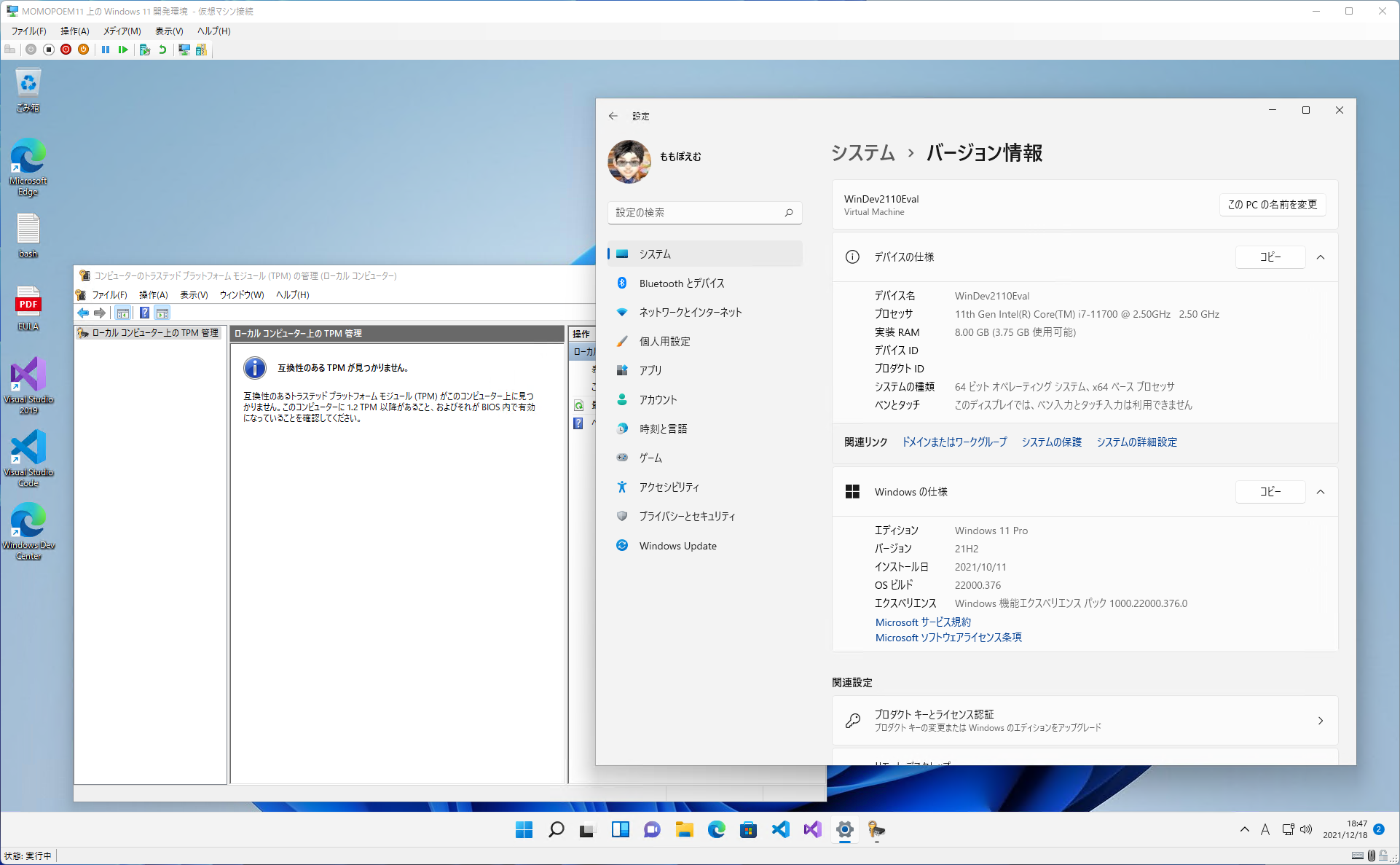Viewport: 1400px width, 865px height.
Task: Open ドメインまたはワークグループ link
Action: tap(954, 442)
